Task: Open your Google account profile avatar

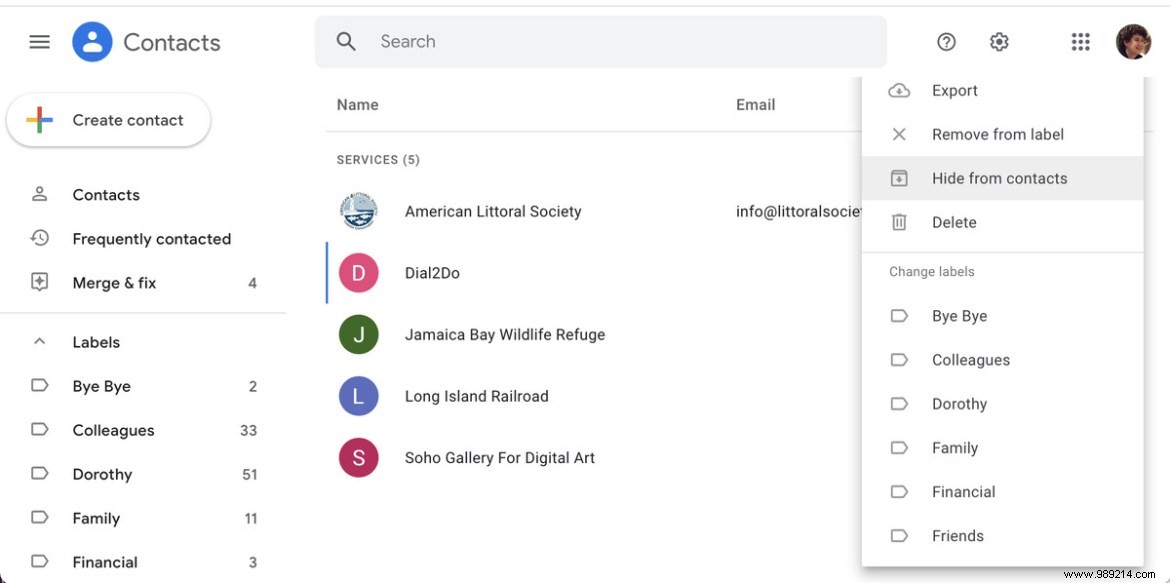Action: tap(1134, 41)
